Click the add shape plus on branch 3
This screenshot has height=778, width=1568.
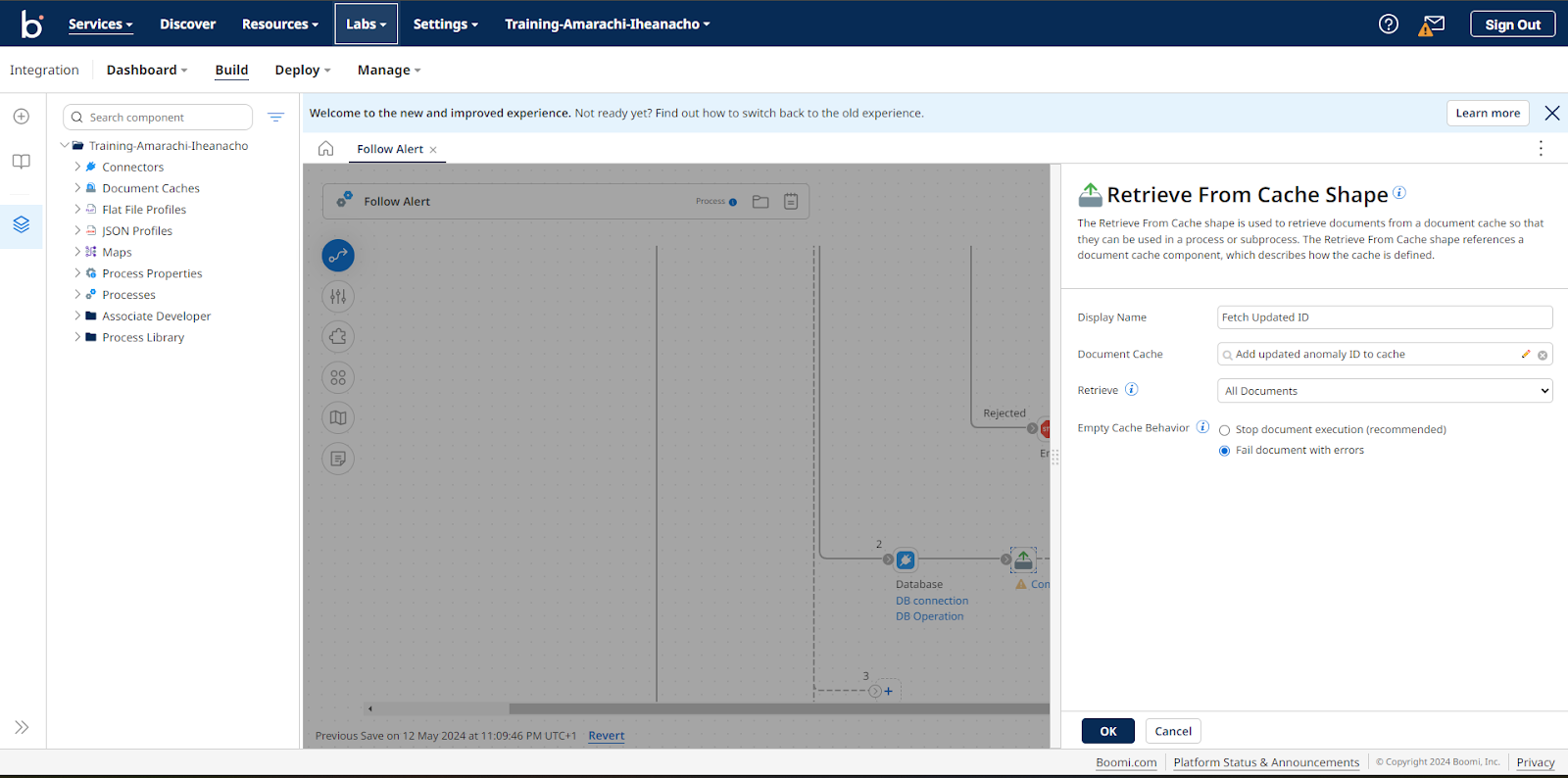point(888,691)
